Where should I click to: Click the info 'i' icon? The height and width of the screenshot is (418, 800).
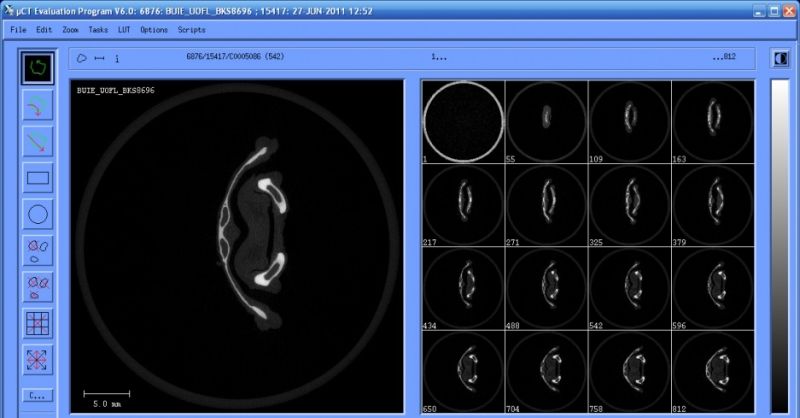[117, 59]
